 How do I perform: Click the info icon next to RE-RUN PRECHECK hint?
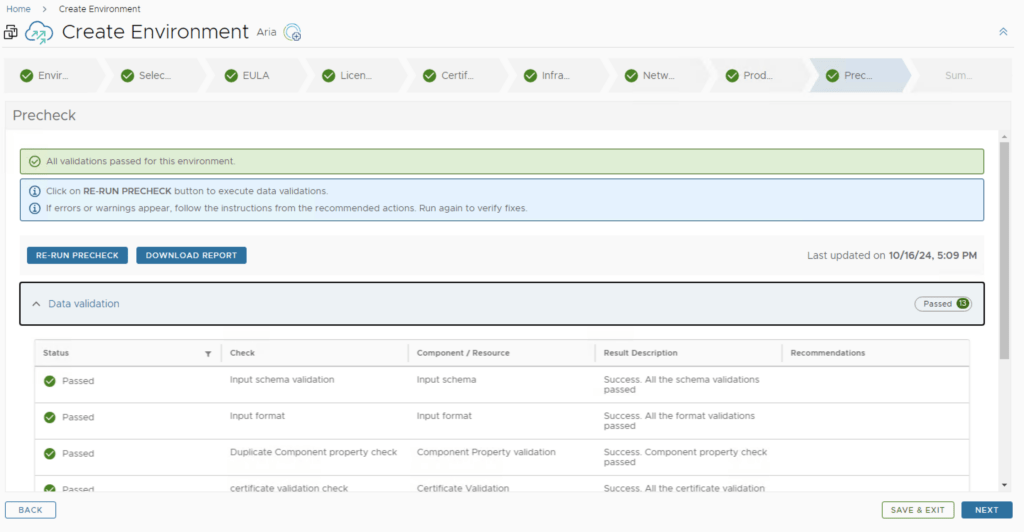coord(35,191)
